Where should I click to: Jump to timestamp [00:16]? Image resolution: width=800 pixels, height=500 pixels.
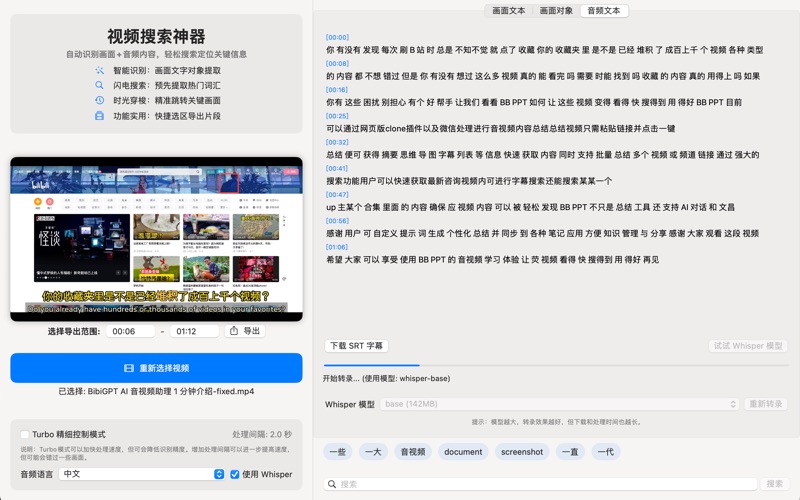point(337,89)
